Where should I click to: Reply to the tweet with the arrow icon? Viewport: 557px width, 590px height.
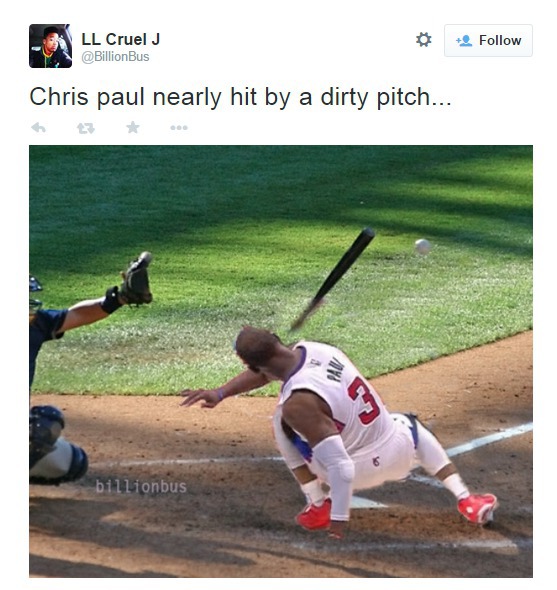pyautogui.click(x=38, y=128)
